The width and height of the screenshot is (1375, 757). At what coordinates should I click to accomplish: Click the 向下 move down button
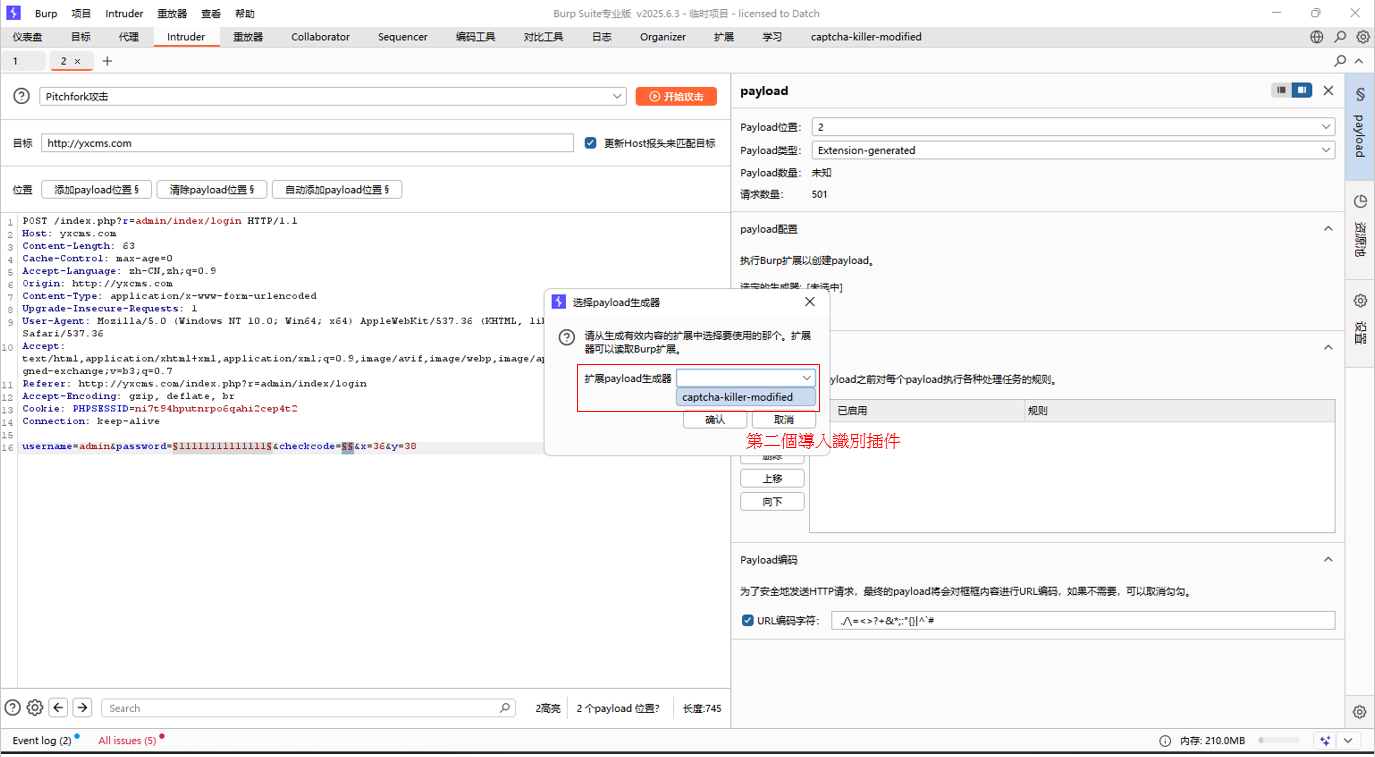click(x=772, y=502)
